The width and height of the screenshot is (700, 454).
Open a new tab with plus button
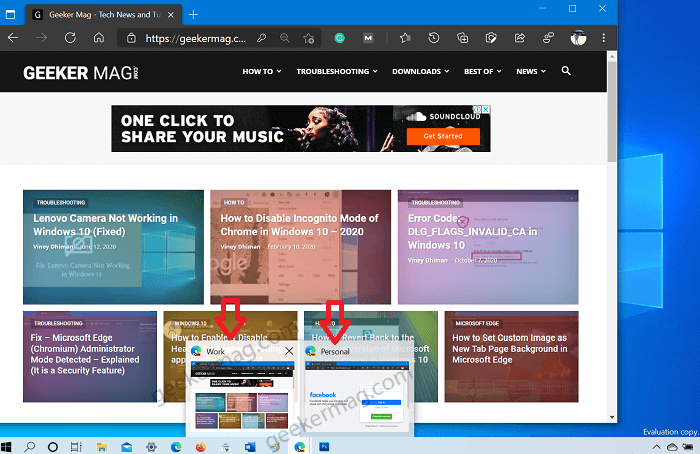click(193, 15)
